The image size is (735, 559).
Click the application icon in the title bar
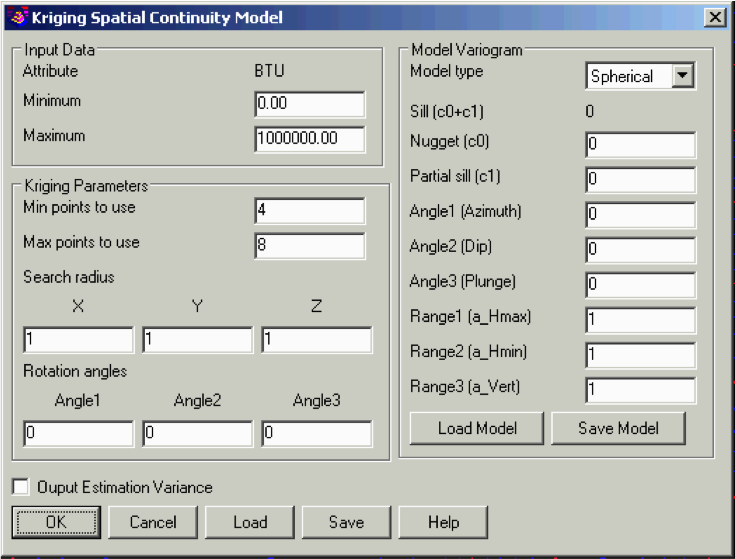pos(18,17)
